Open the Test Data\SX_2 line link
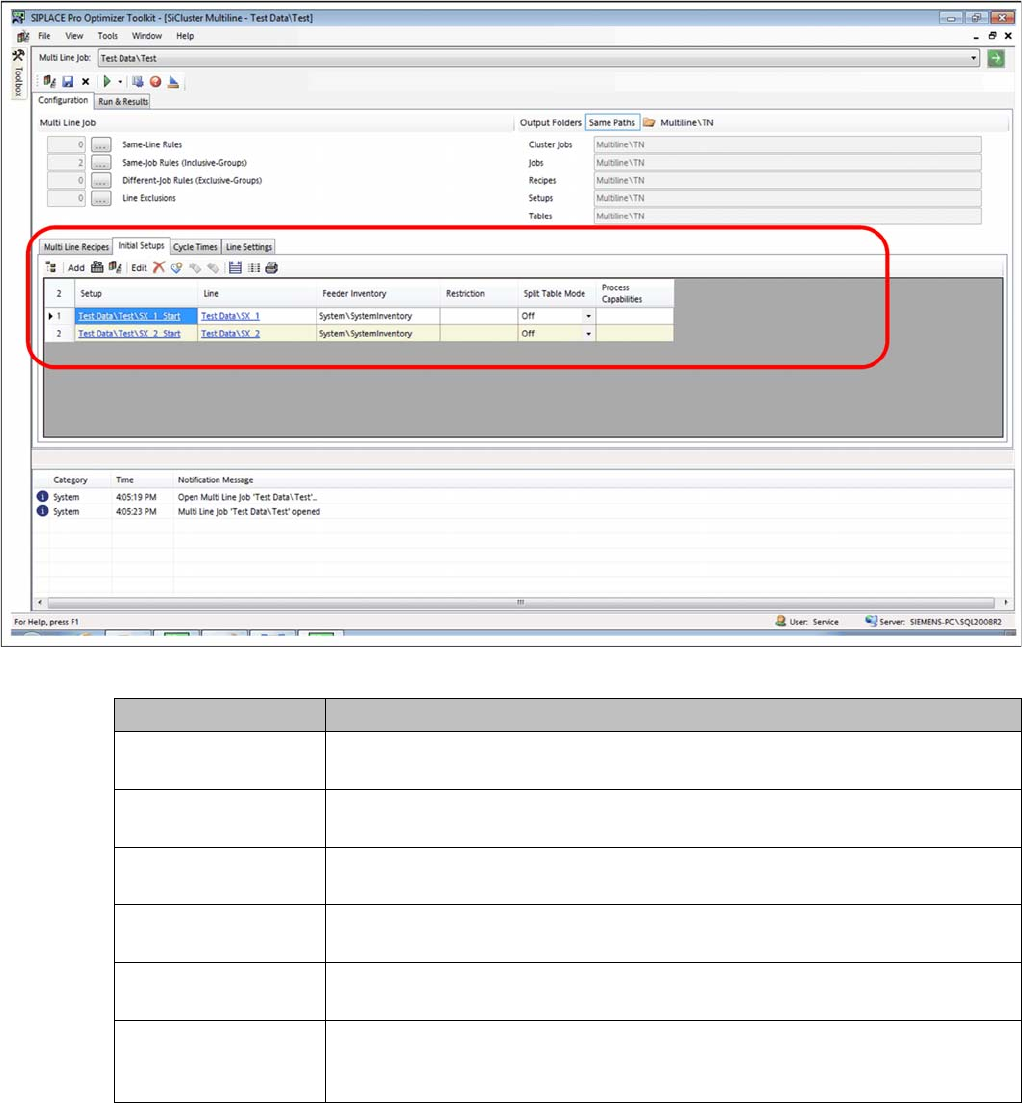 pyautogui.click(x=230, y=333)
